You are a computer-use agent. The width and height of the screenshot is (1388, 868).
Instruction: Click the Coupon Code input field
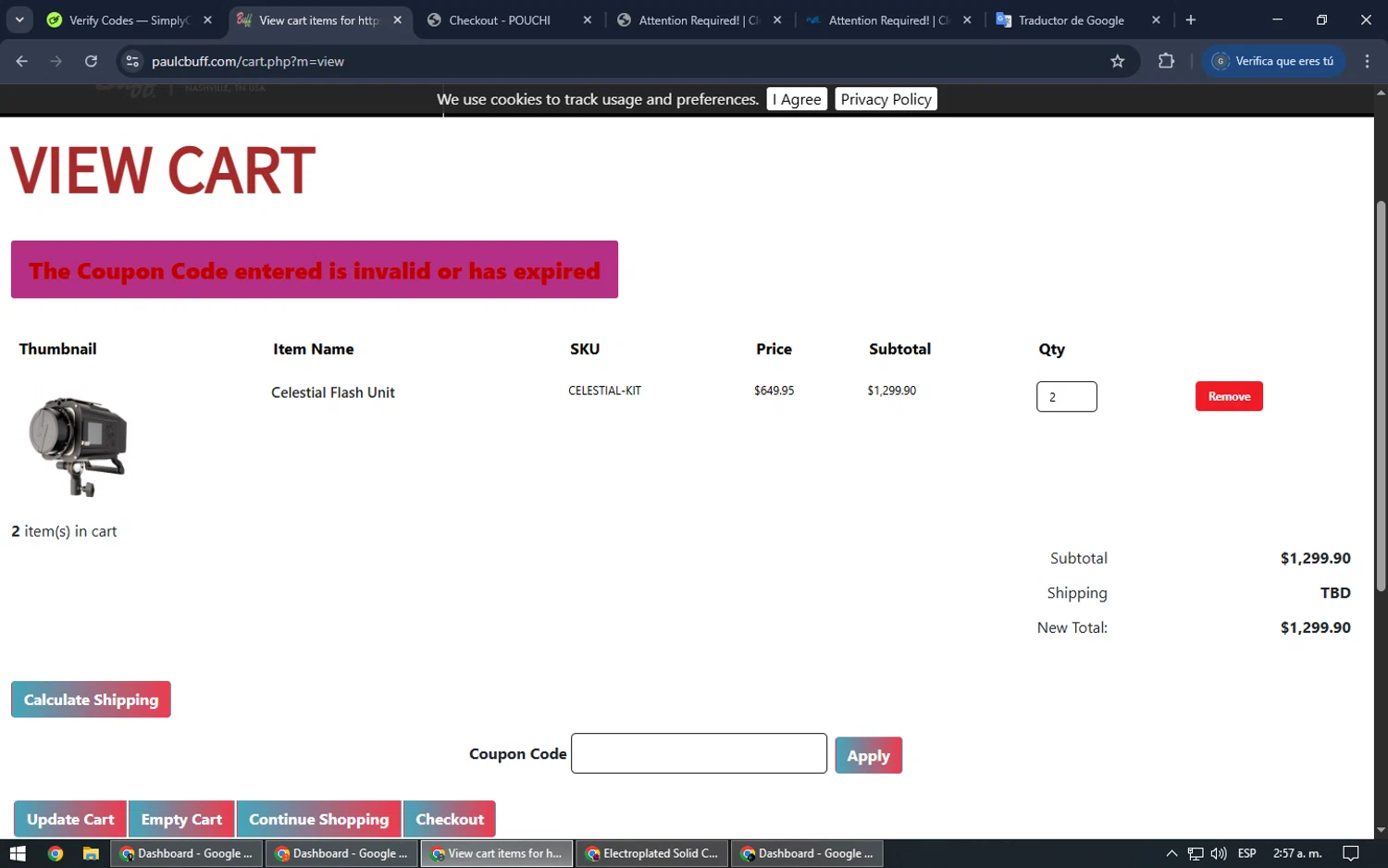tap(699, 753)
